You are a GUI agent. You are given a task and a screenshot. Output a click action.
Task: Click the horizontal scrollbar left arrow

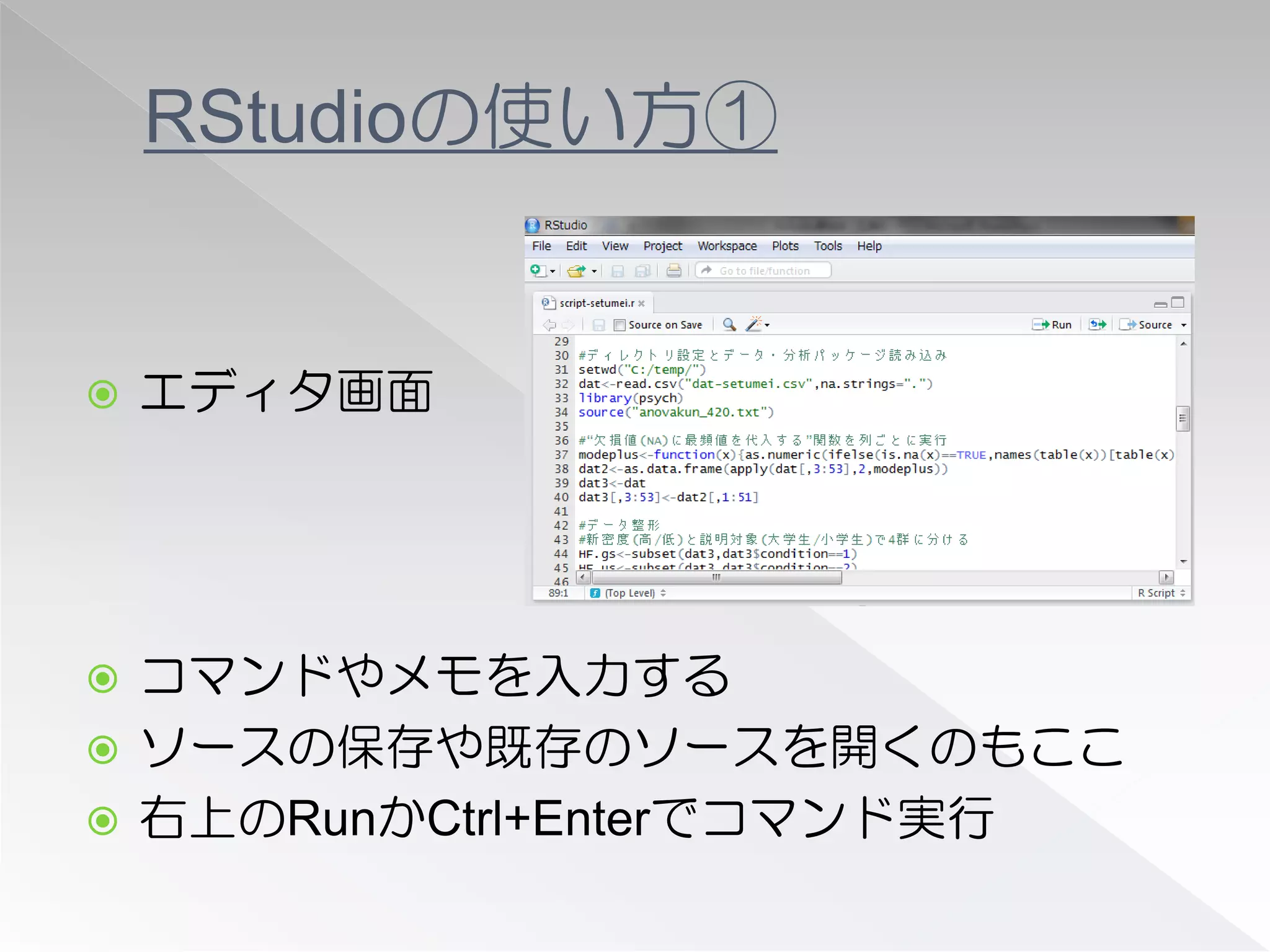point(583,578)
